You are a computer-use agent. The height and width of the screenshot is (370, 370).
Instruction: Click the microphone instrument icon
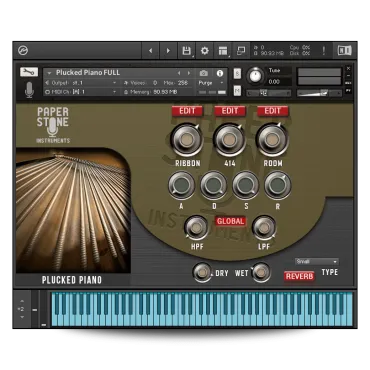[29, 90]
